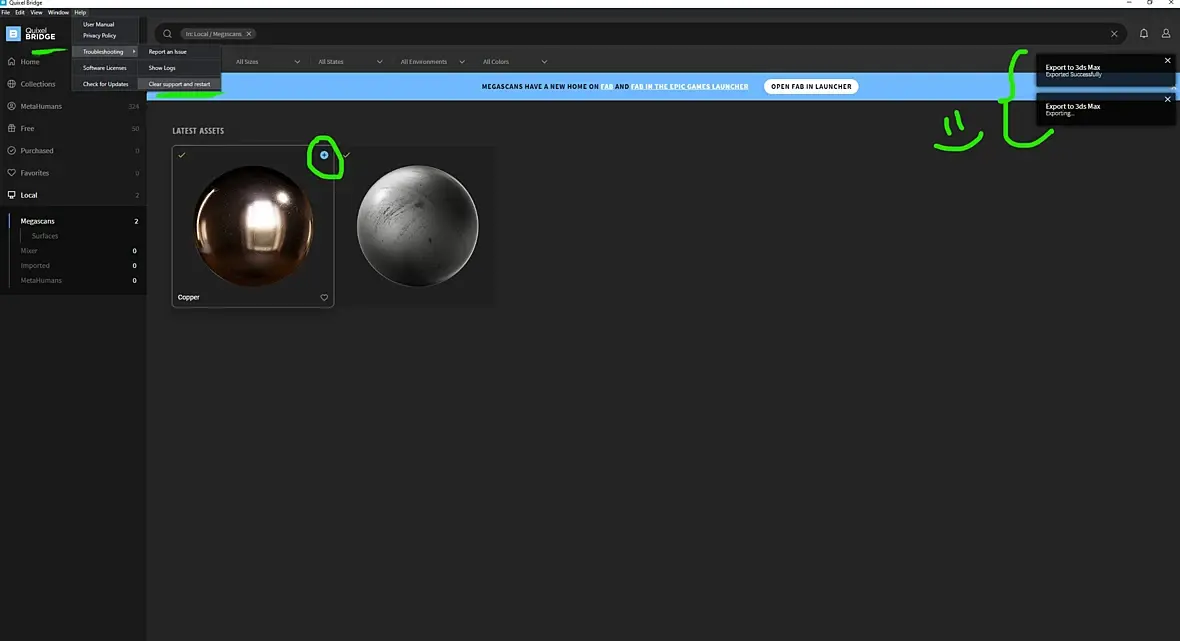1180x641 pixels.
Task: Open the Window menu
Action: [58, 13]
